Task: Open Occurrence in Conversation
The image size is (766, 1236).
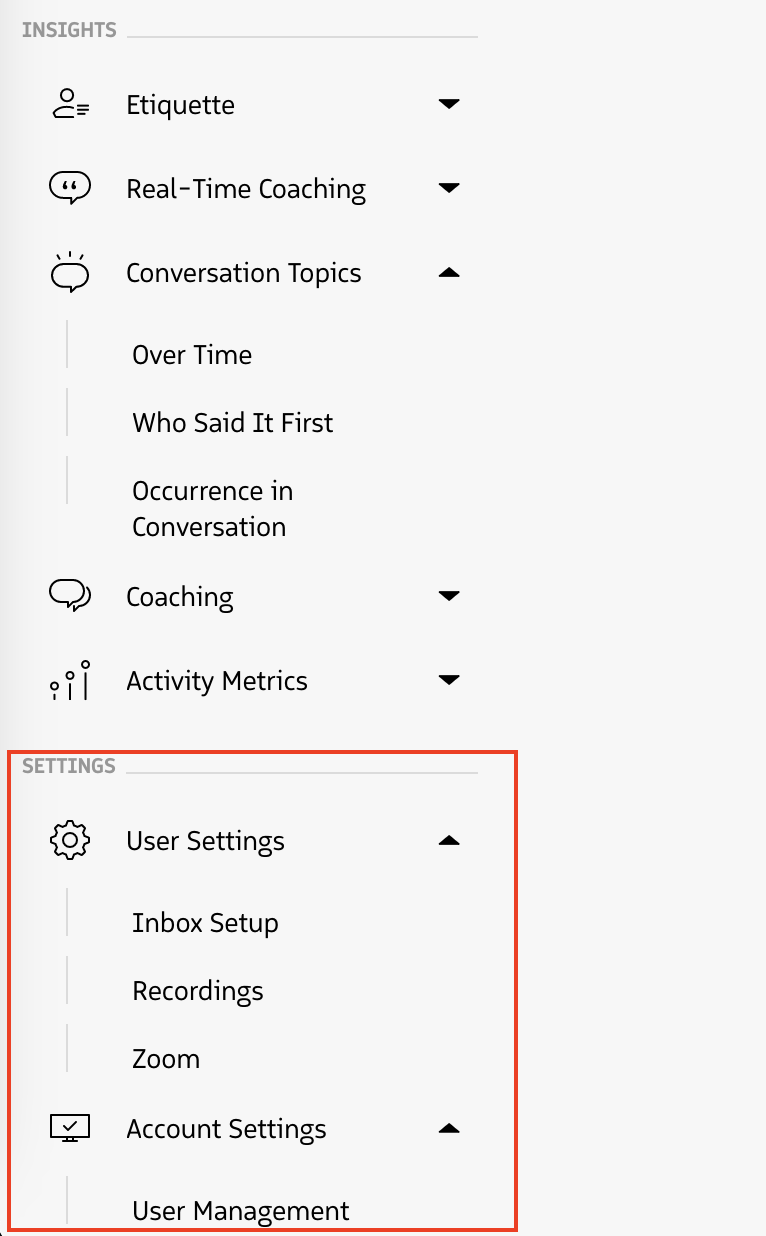Action: pyautogui.click(x=212, y=508)
